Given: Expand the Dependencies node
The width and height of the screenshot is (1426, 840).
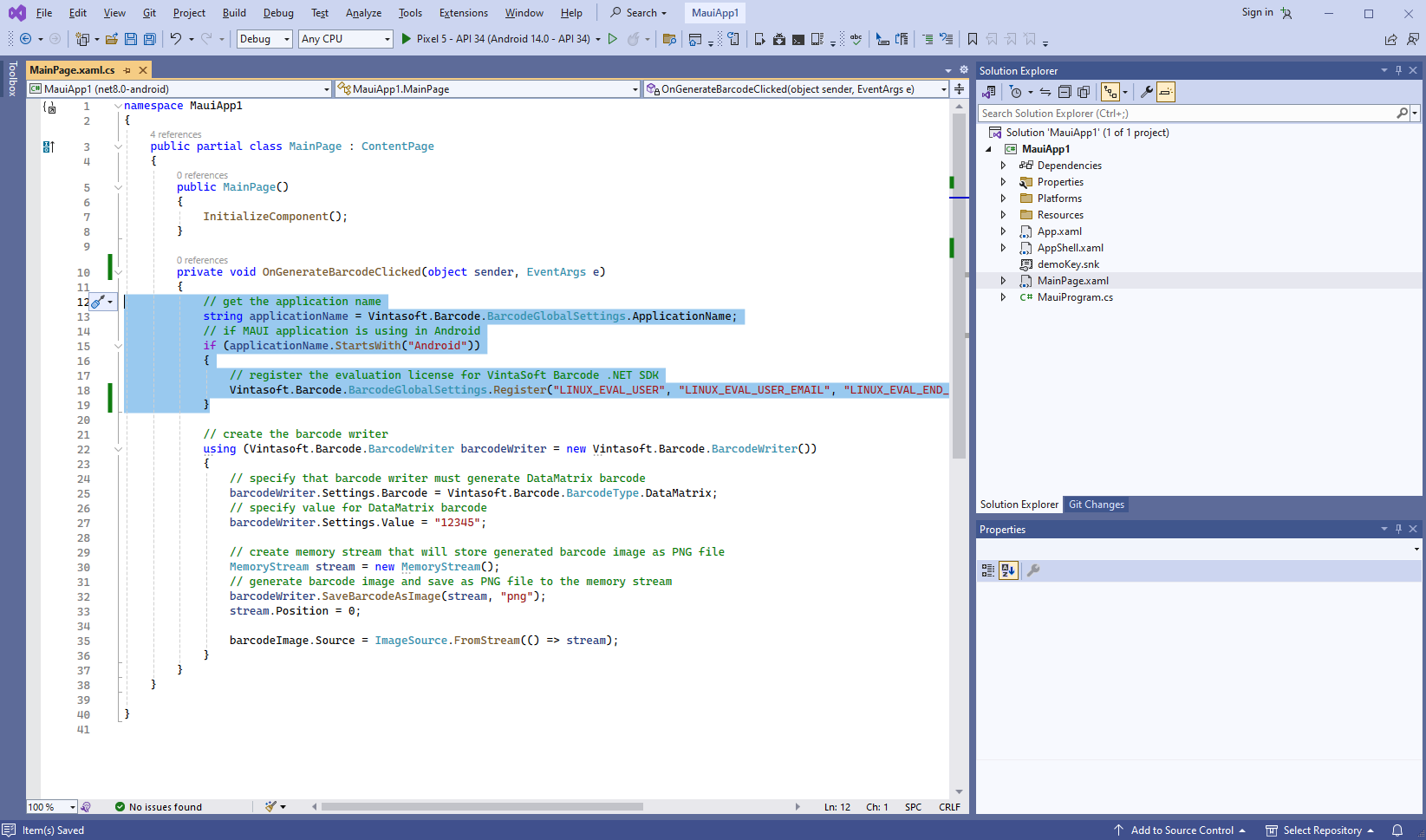Looking at the screenshot, I should pos(1003,166).
